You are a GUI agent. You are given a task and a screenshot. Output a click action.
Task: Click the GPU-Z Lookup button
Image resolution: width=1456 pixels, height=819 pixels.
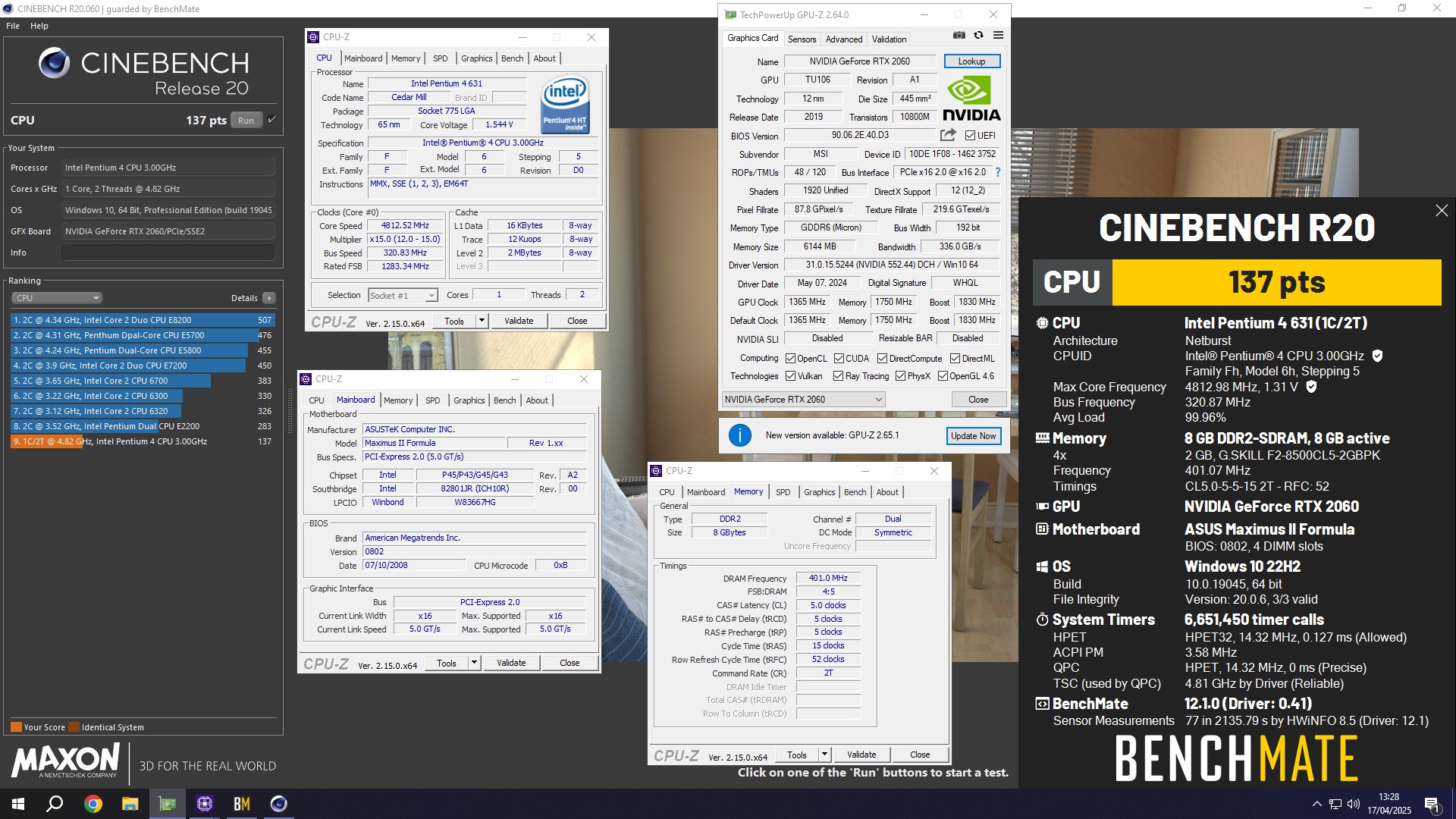pyautogui.click(x=971, y=61)
